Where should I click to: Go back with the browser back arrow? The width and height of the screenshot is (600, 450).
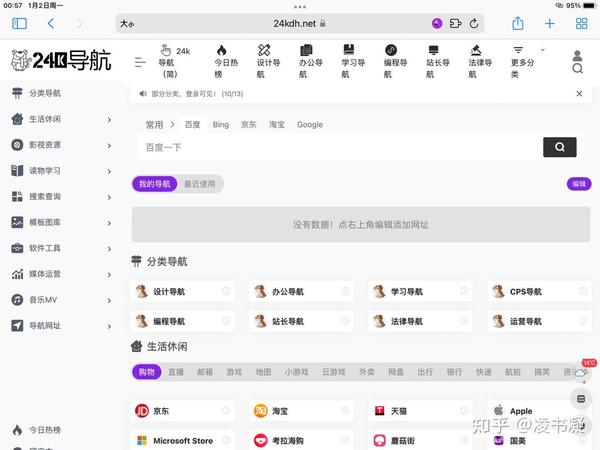tap(51, 24)
